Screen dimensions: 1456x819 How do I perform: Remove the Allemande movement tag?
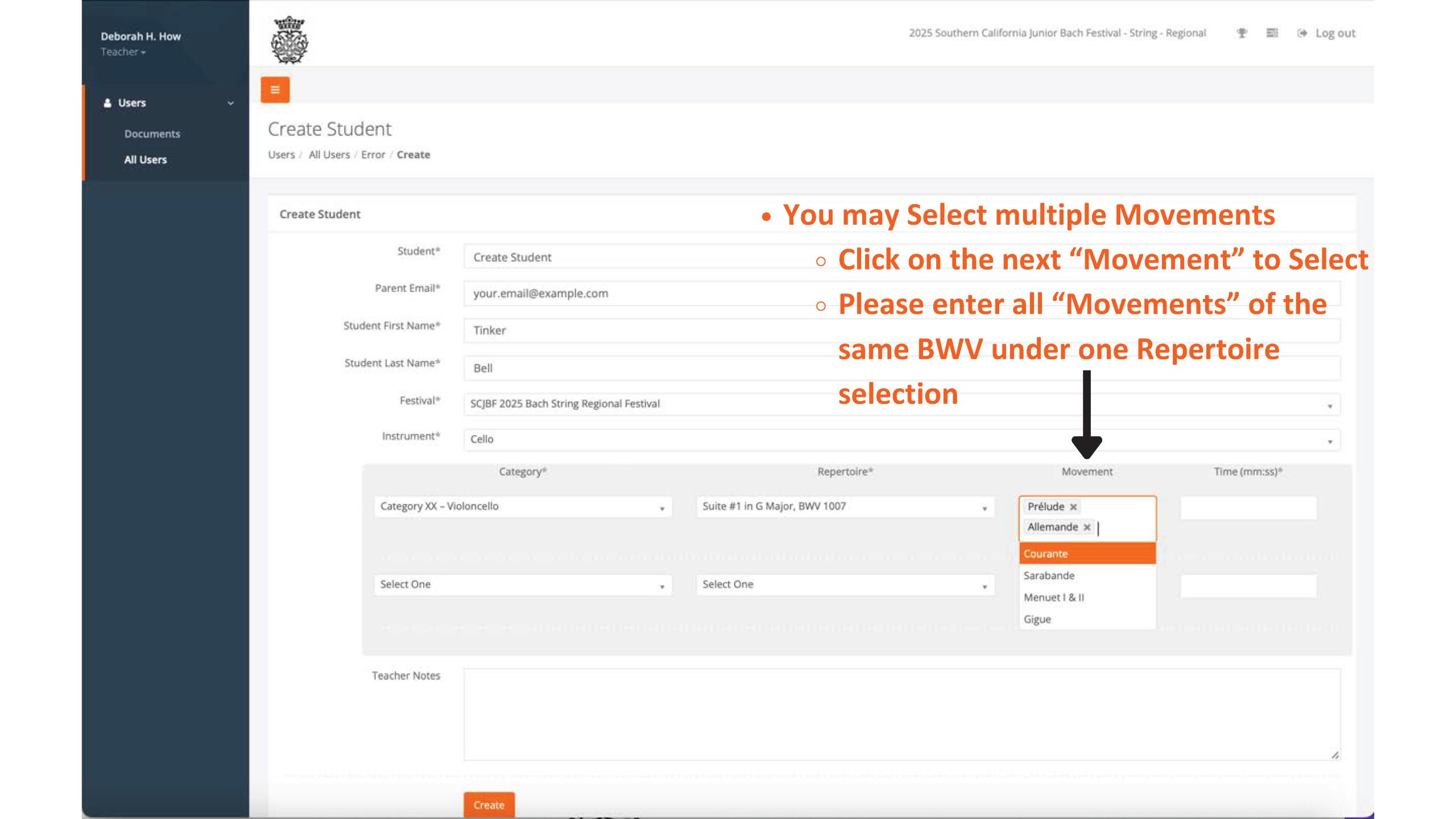[1087, 527]
